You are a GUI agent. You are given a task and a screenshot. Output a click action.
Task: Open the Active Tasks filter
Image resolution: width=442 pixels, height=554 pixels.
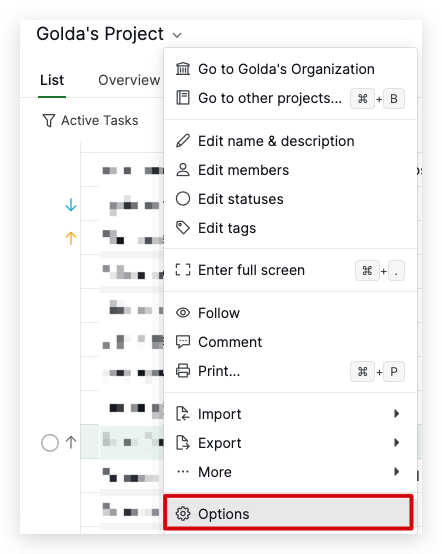(x=90, y=120)
